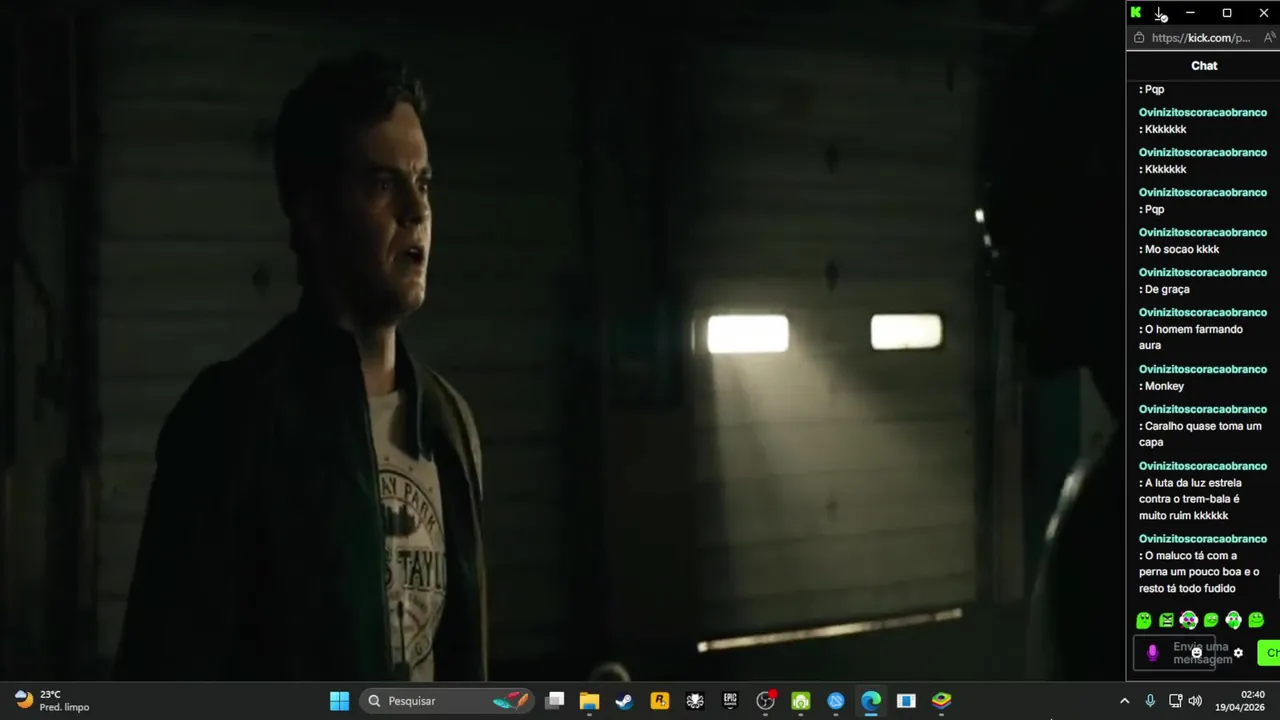Click the kick.com URL address field
1280x720 pixels.
tap(1201, 38)
